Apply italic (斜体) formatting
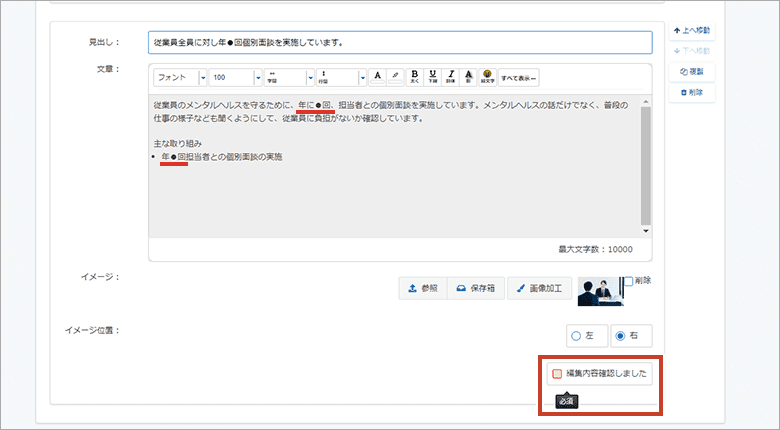The width and height of the screenshot is (780, 430). tap(451, 77)
